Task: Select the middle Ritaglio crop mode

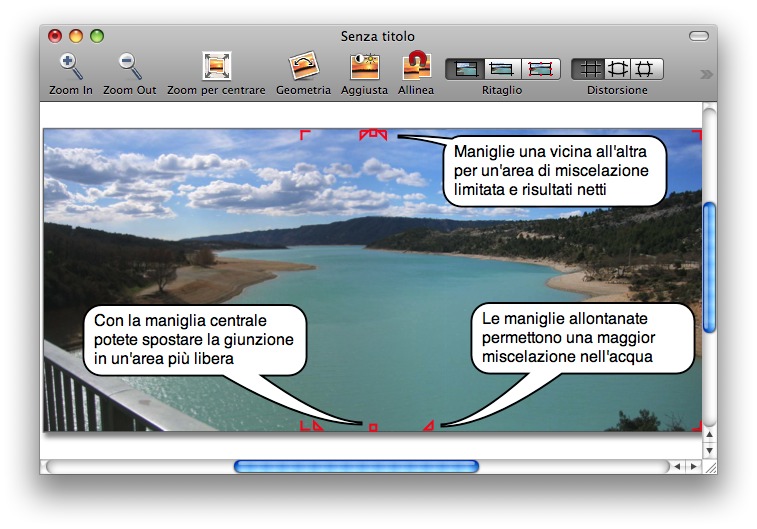Action: (x=502, y=69)
